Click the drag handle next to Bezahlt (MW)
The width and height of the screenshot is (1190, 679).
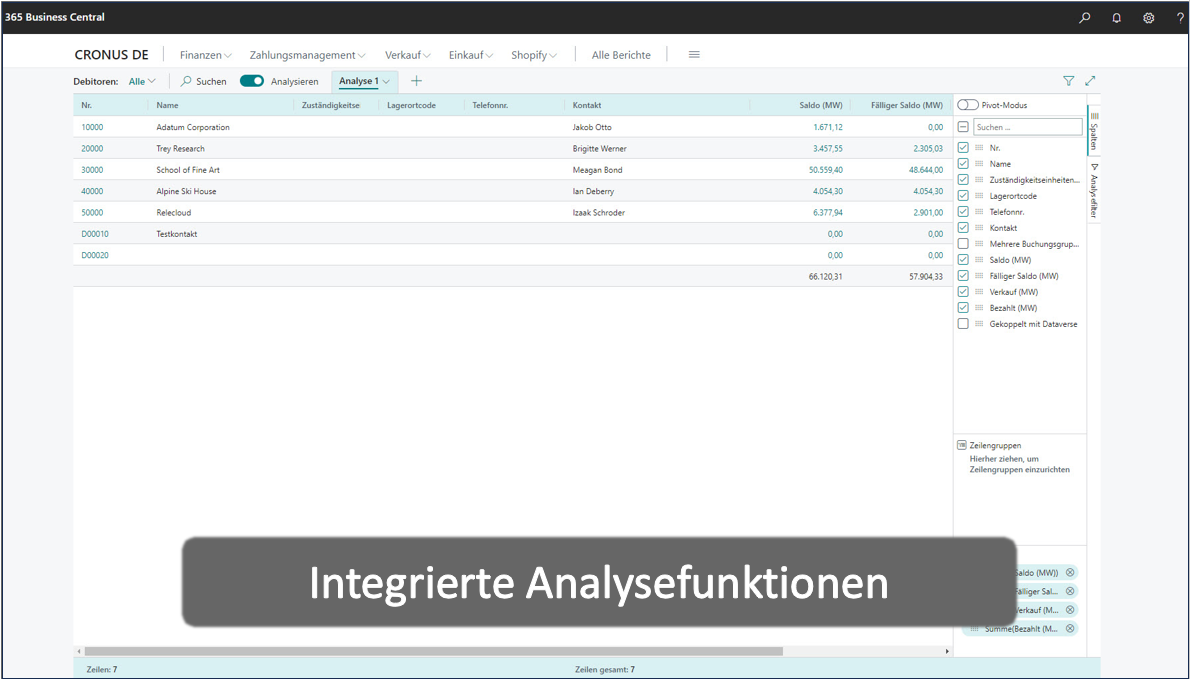979,308
